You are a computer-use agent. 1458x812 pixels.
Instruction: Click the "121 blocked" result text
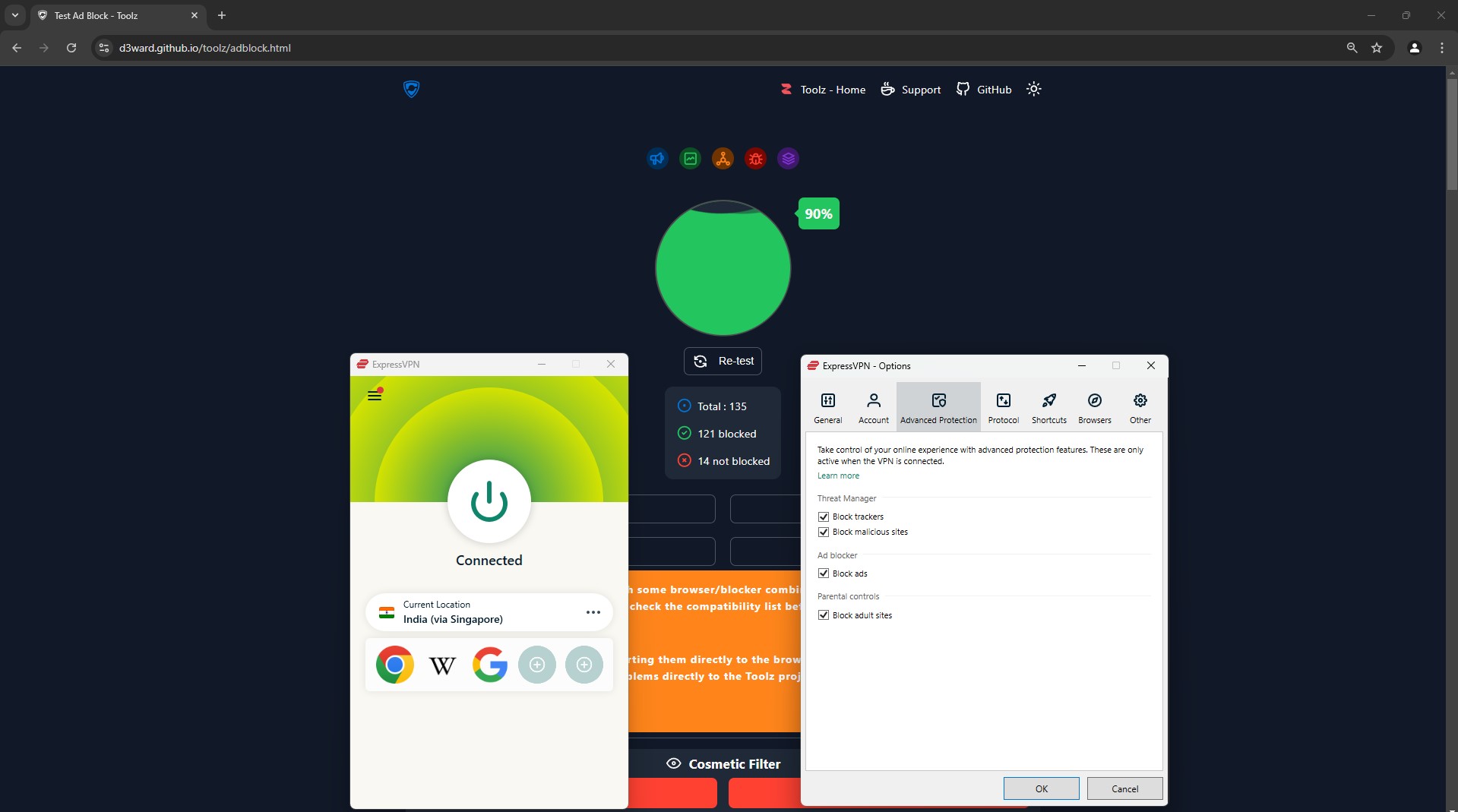tap(727, 434)
